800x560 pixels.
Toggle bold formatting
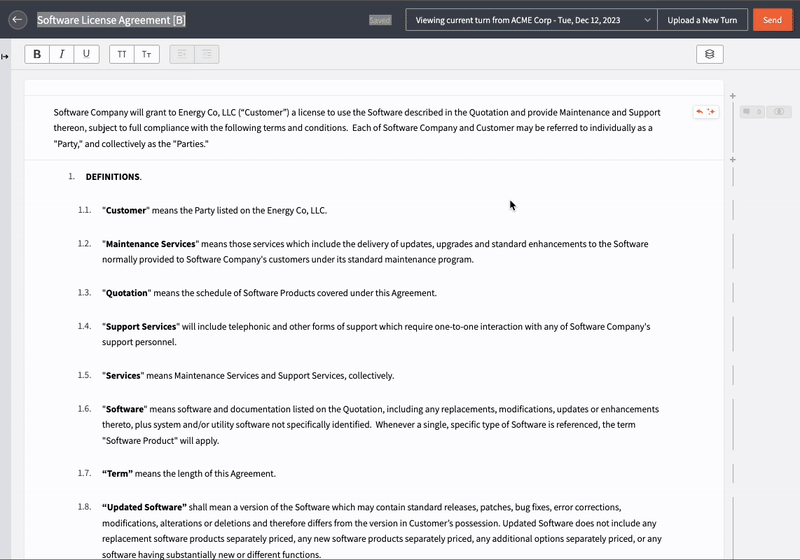[x=37, y=54]
